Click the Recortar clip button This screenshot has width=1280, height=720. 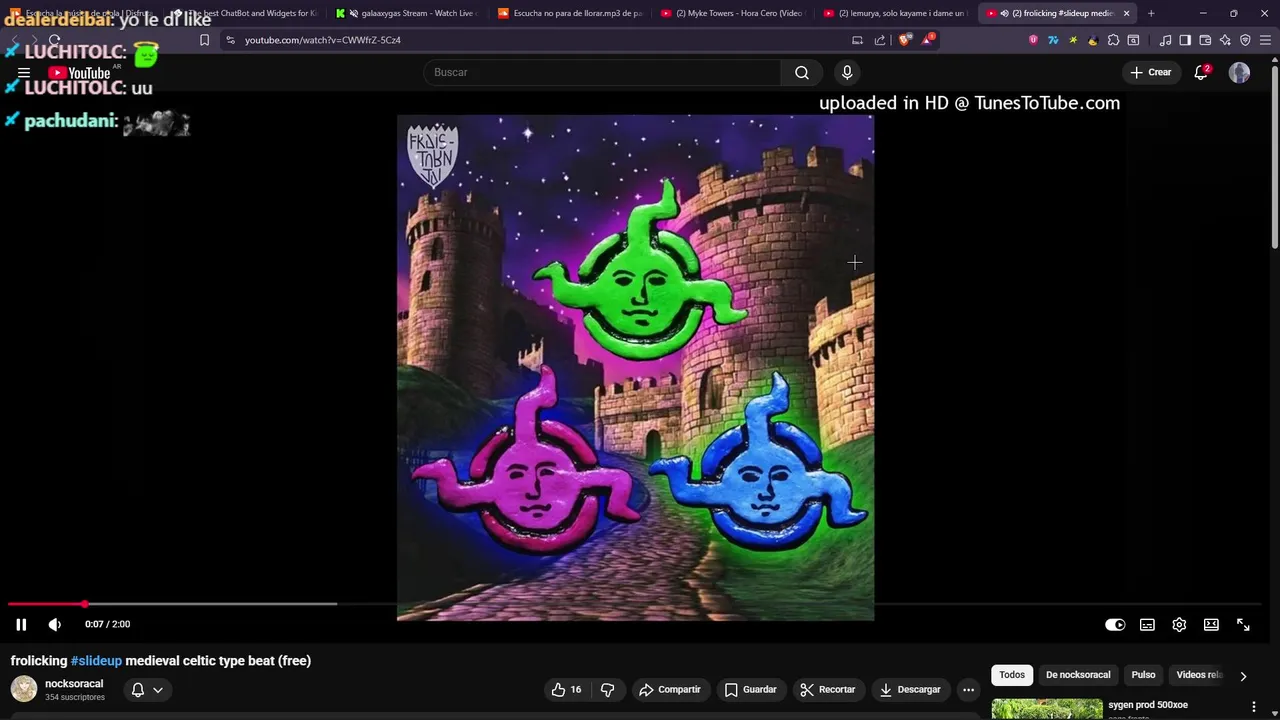tap(828, 689)
